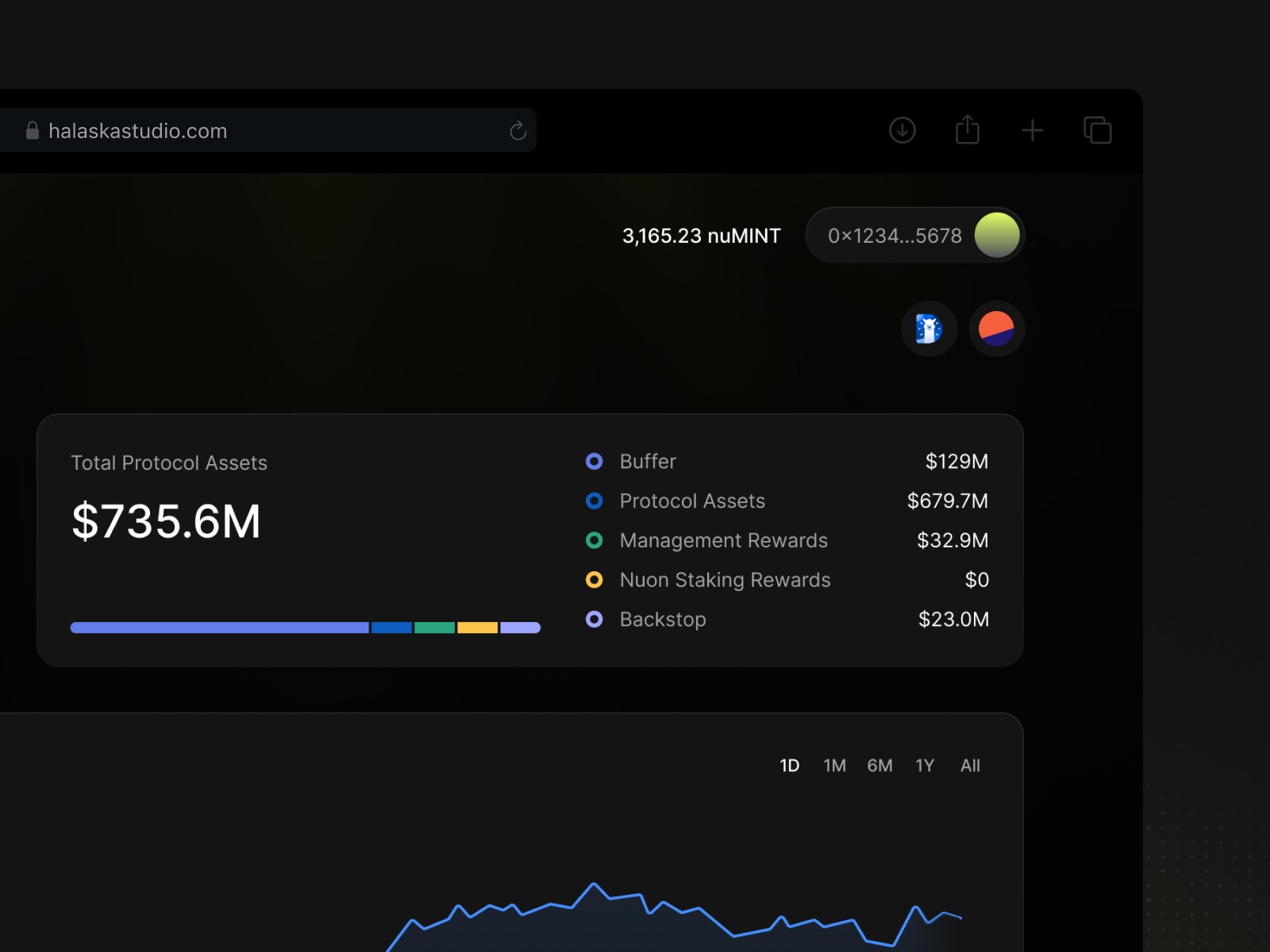The height and width of the screenshot is (952, 1270).
Task: Click the Backstop lavender ring icon
Action: point(594,620)
